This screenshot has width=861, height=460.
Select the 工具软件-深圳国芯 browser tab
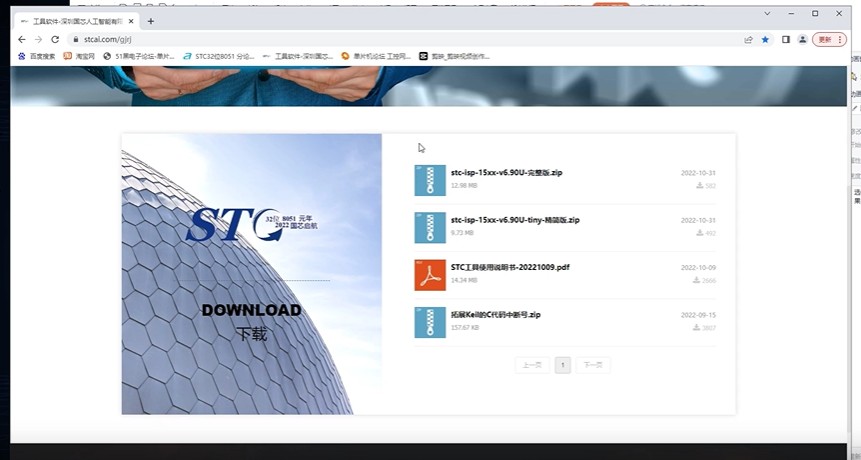pos(77,21)
